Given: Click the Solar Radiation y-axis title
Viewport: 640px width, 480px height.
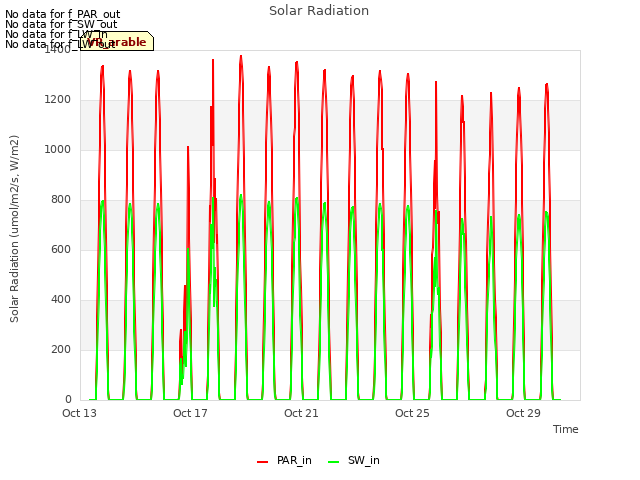Looking at the screenshot, I should coord(14,229).
